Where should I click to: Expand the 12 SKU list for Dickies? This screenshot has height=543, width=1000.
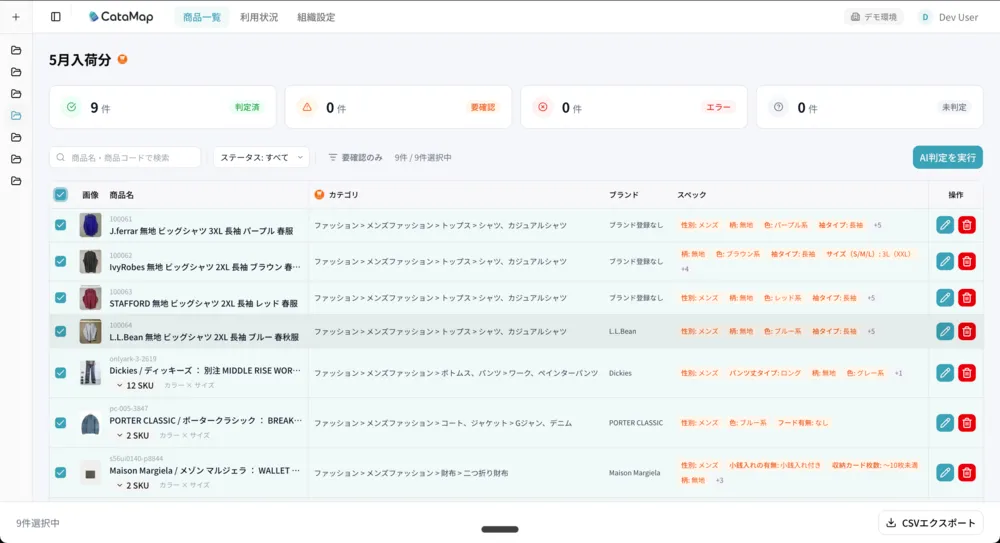coord(135,385)
